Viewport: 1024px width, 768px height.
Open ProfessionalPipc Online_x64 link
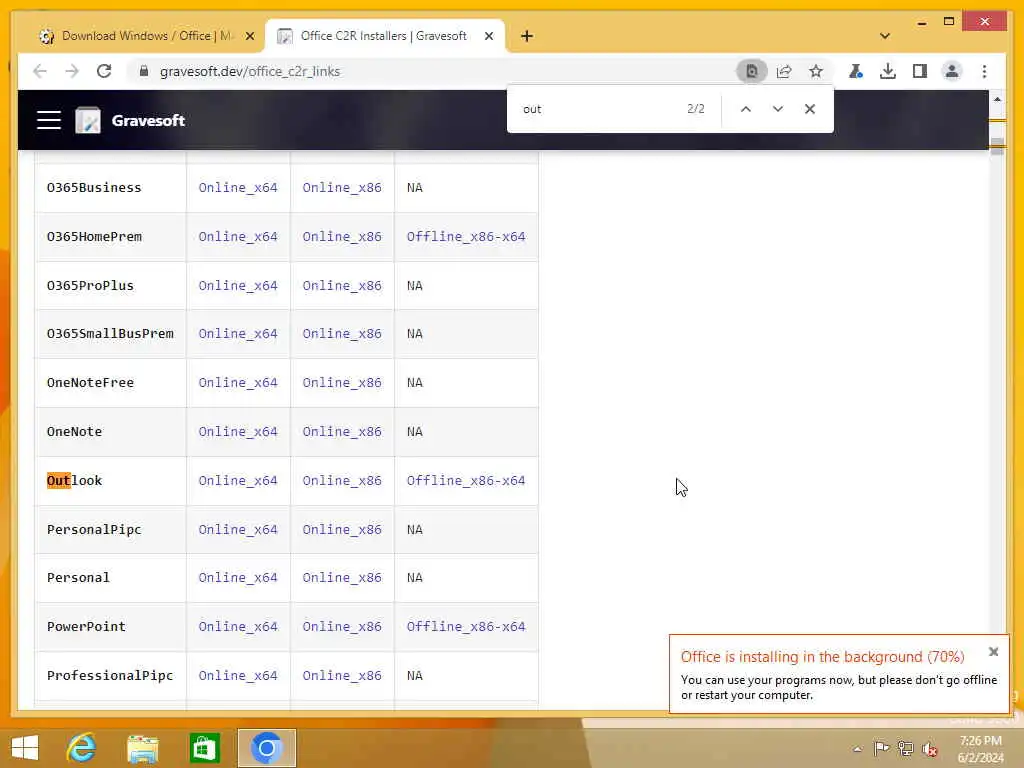238,675
